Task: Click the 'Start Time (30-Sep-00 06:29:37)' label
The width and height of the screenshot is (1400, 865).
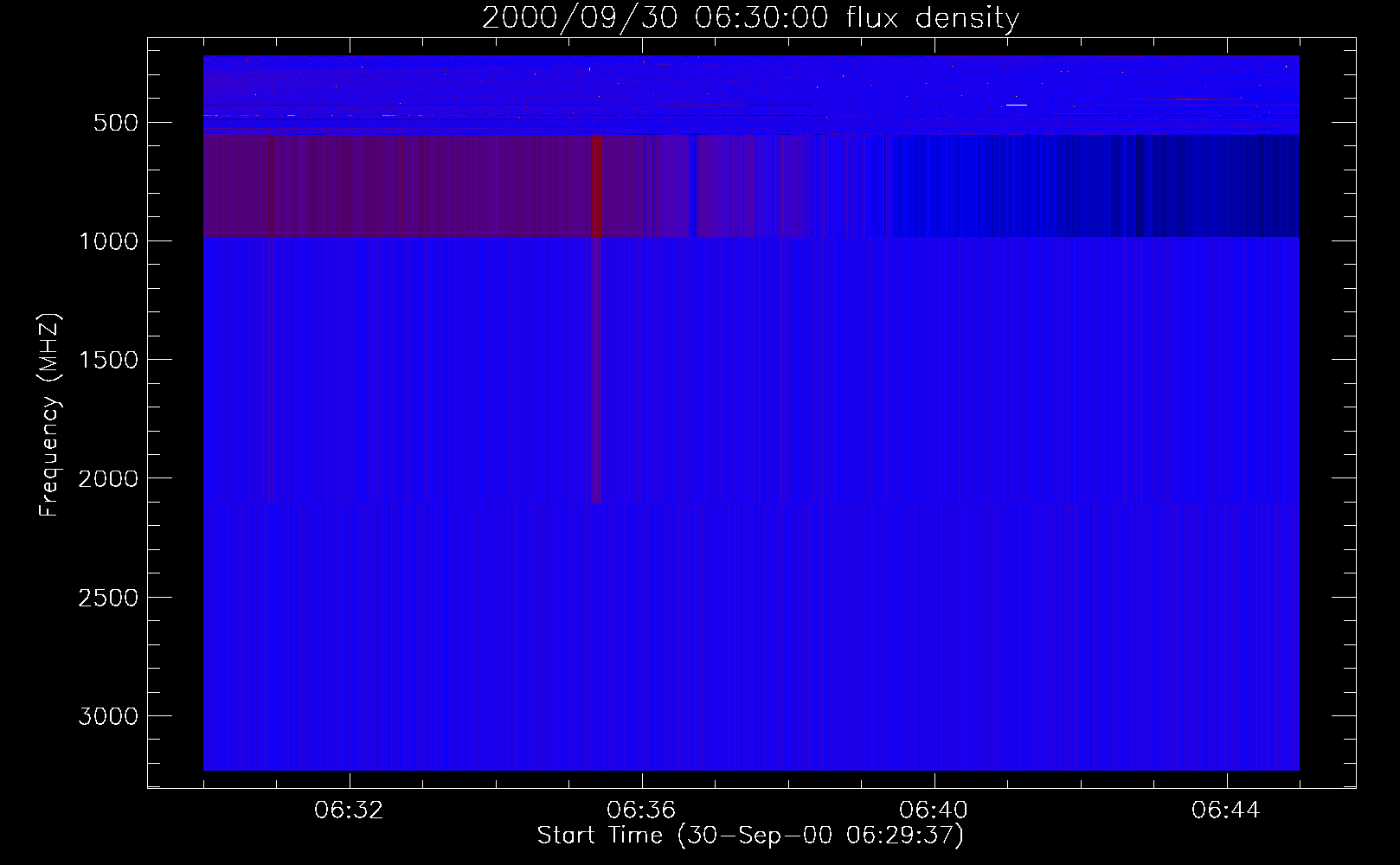Action: click(x=750, y=836)
